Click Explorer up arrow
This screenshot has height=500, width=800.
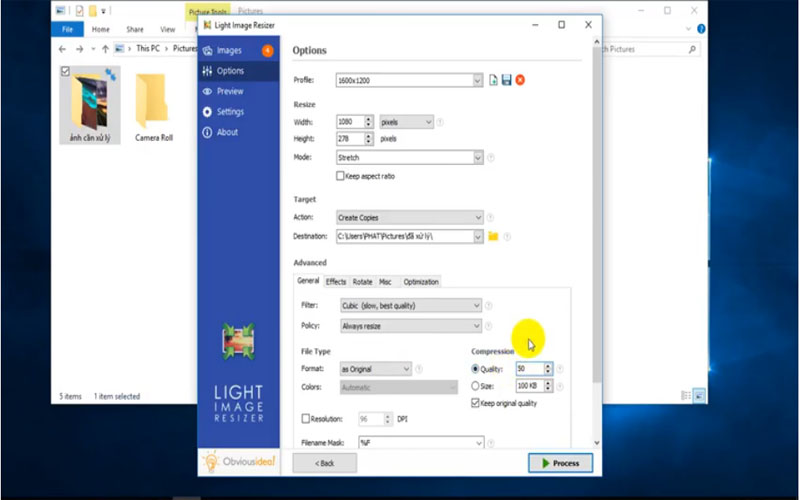click(x=105, y=49)
